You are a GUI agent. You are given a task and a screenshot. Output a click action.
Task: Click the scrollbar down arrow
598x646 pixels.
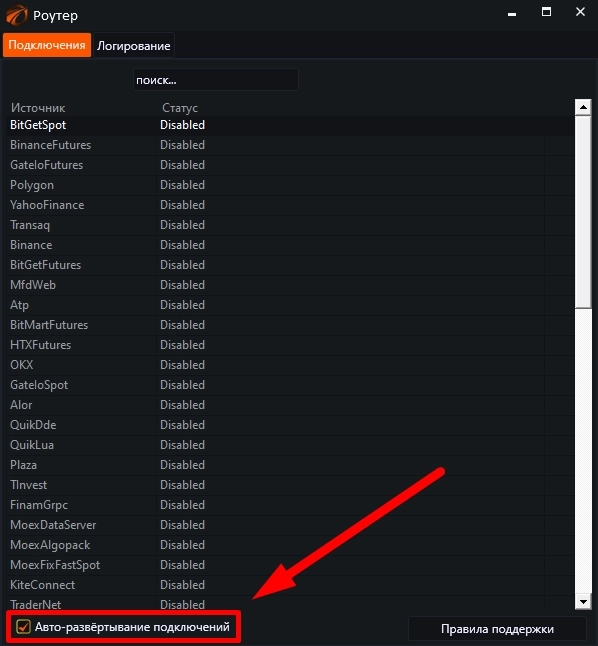tap(583, 602)
